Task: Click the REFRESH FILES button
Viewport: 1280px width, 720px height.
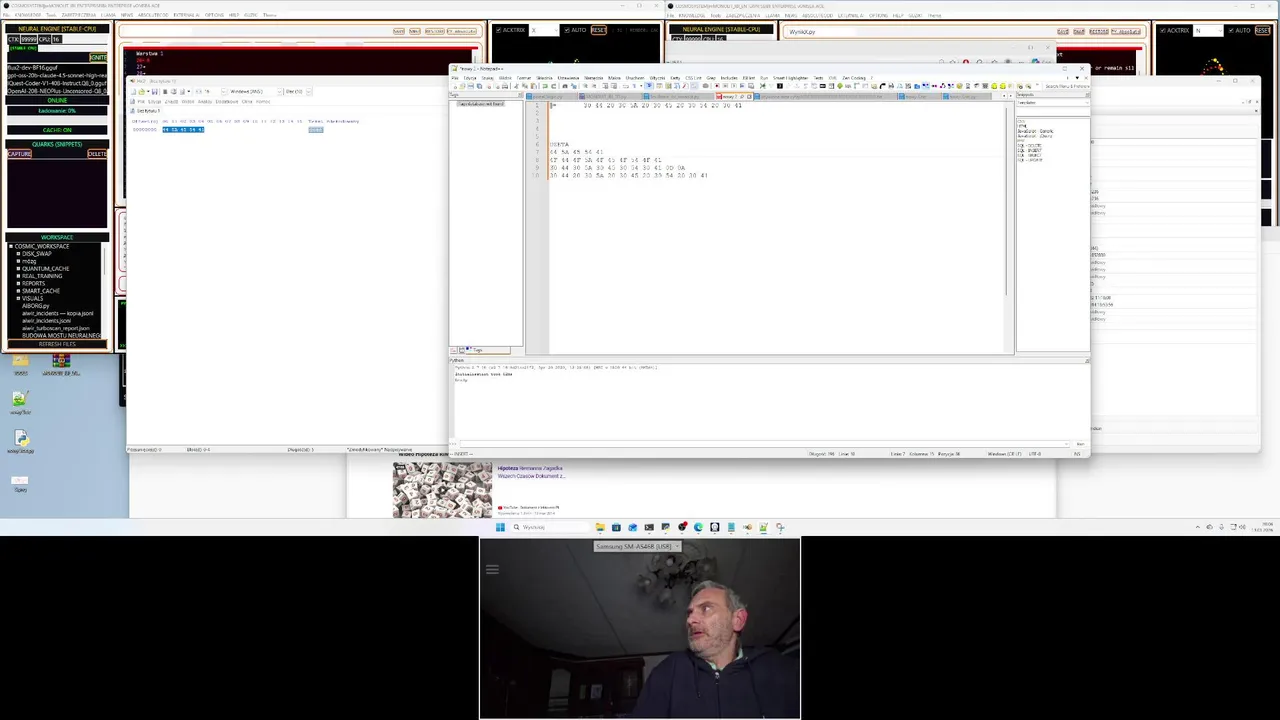Action: [x=57, y=344]
